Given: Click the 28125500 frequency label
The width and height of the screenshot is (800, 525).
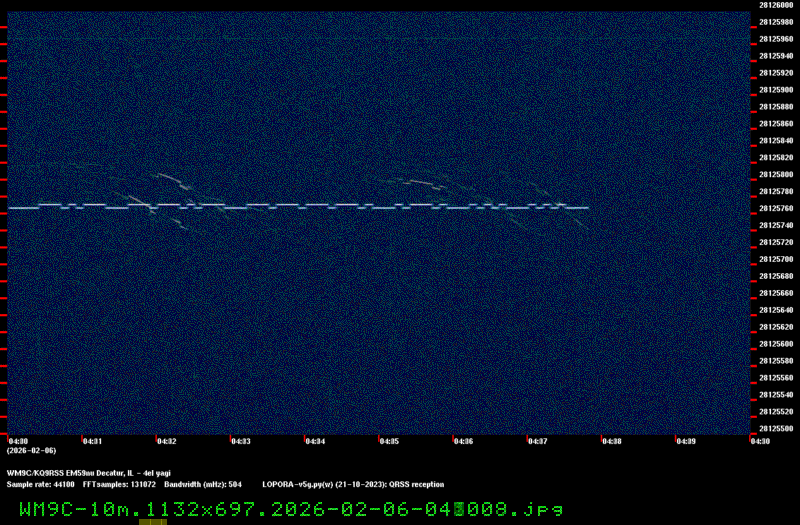Looking at the screenshot, I should click(x=776, y=429).
